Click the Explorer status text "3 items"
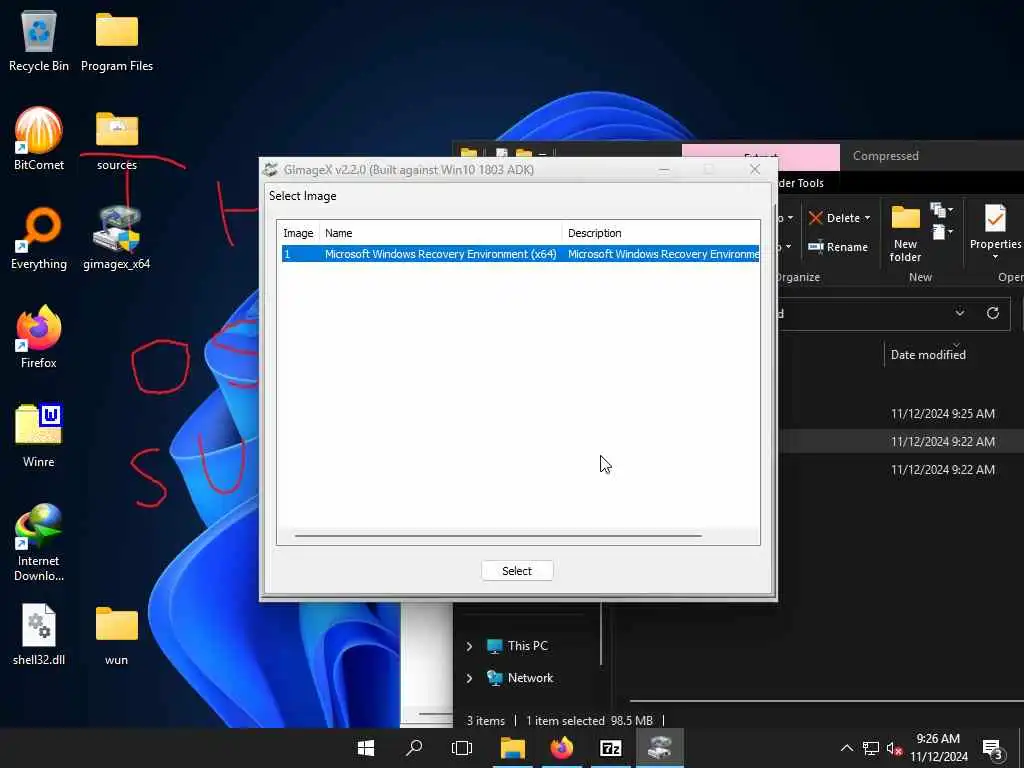The image size is (1024, 768). pyautogui.click(x=486, y=721)
